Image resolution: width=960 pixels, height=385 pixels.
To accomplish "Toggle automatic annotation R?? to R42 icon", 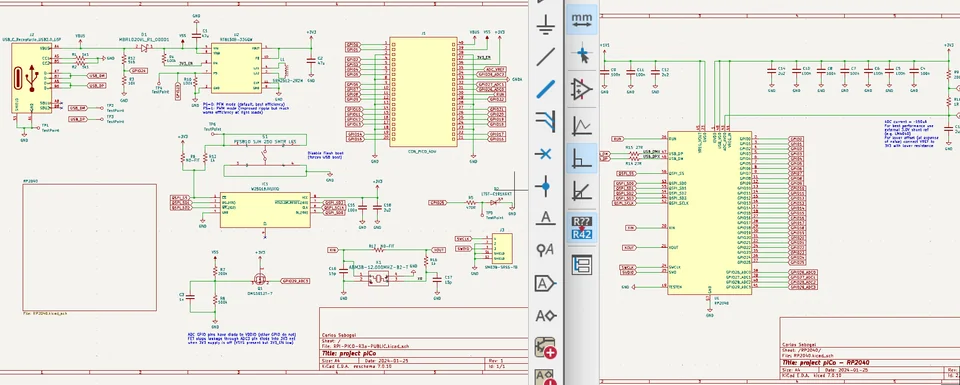I will pos(582,227).
